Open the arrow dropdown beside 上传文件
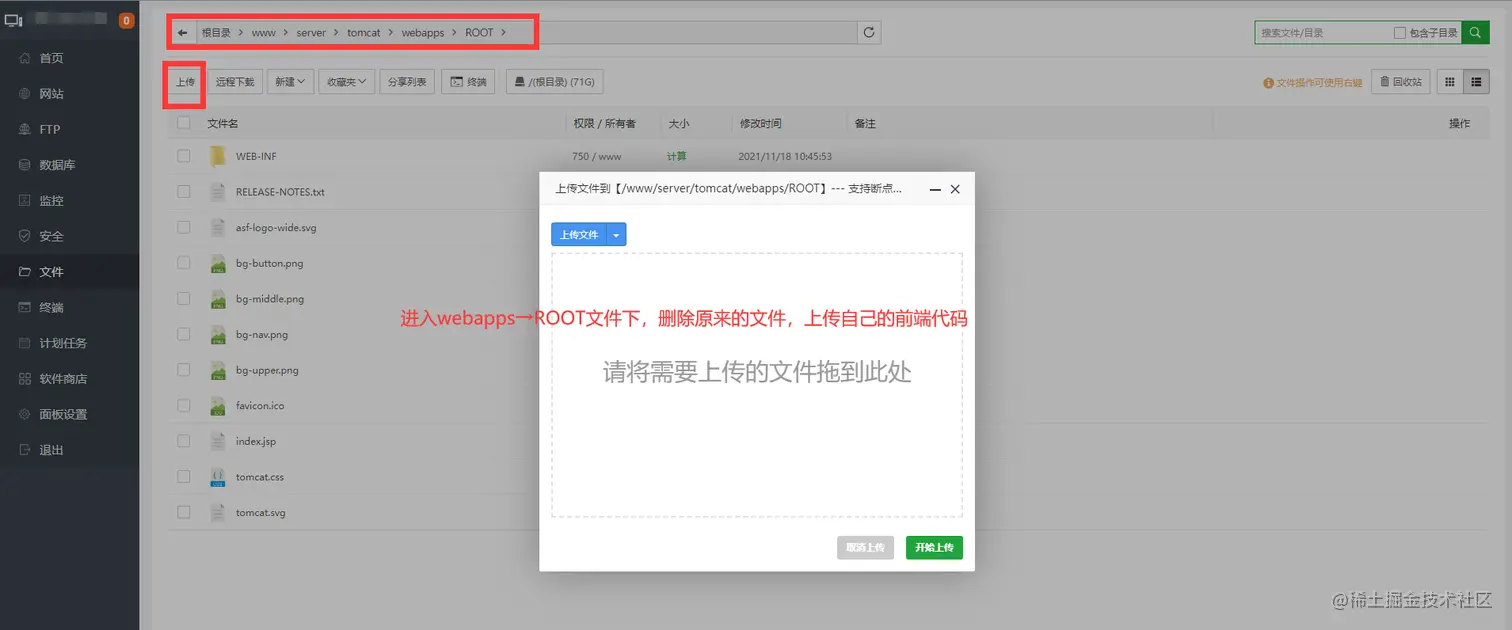Image resolution: width=1512 pixels, height=630 pixels. click(617, 235)
